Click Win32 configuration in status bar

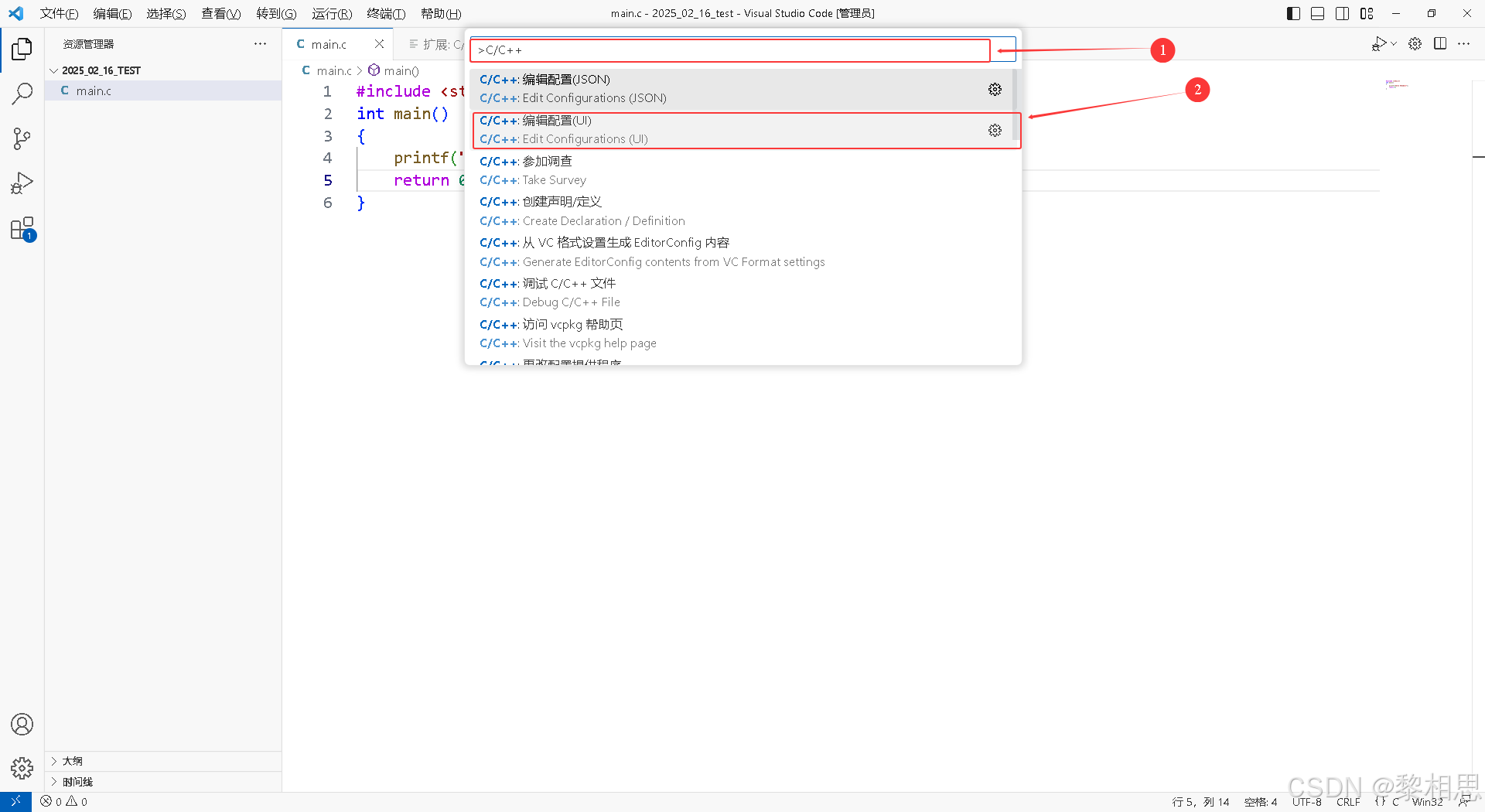[x=1427, y=802]
